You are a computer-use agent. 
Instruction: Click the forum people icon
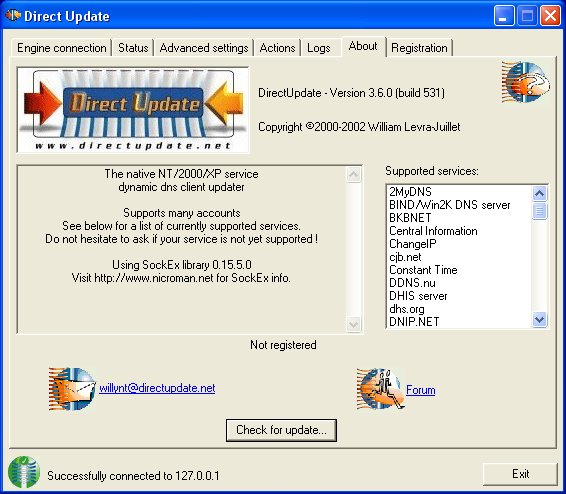pyautogui.click(x=380, y=389)
